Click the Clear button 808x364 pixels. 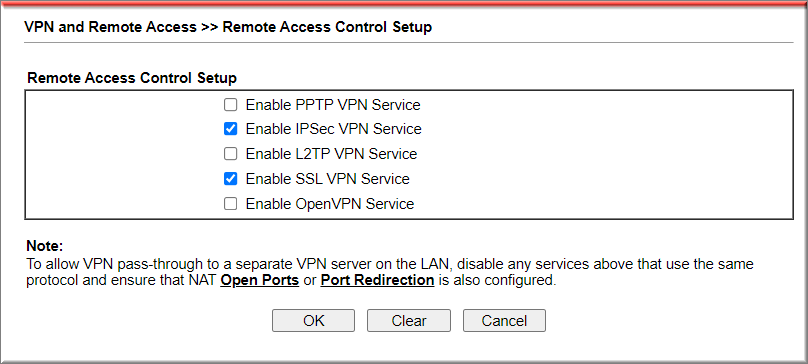click(409, 321)
